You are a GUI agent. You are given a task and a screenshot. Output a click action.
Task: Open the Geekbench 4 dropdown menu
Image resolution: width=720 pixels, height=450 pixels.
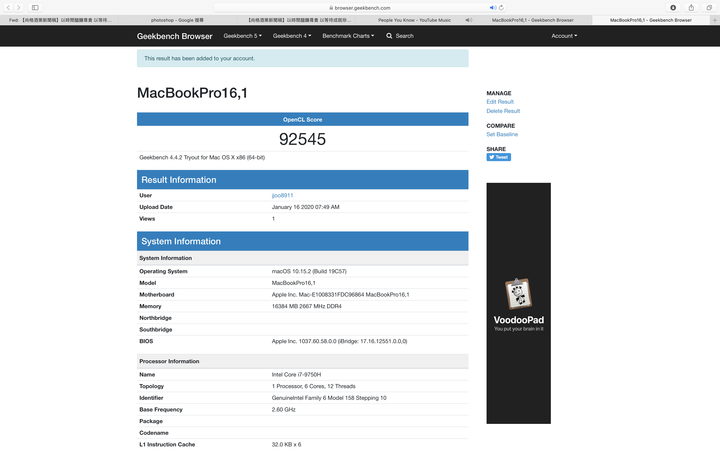coord(292,36)
